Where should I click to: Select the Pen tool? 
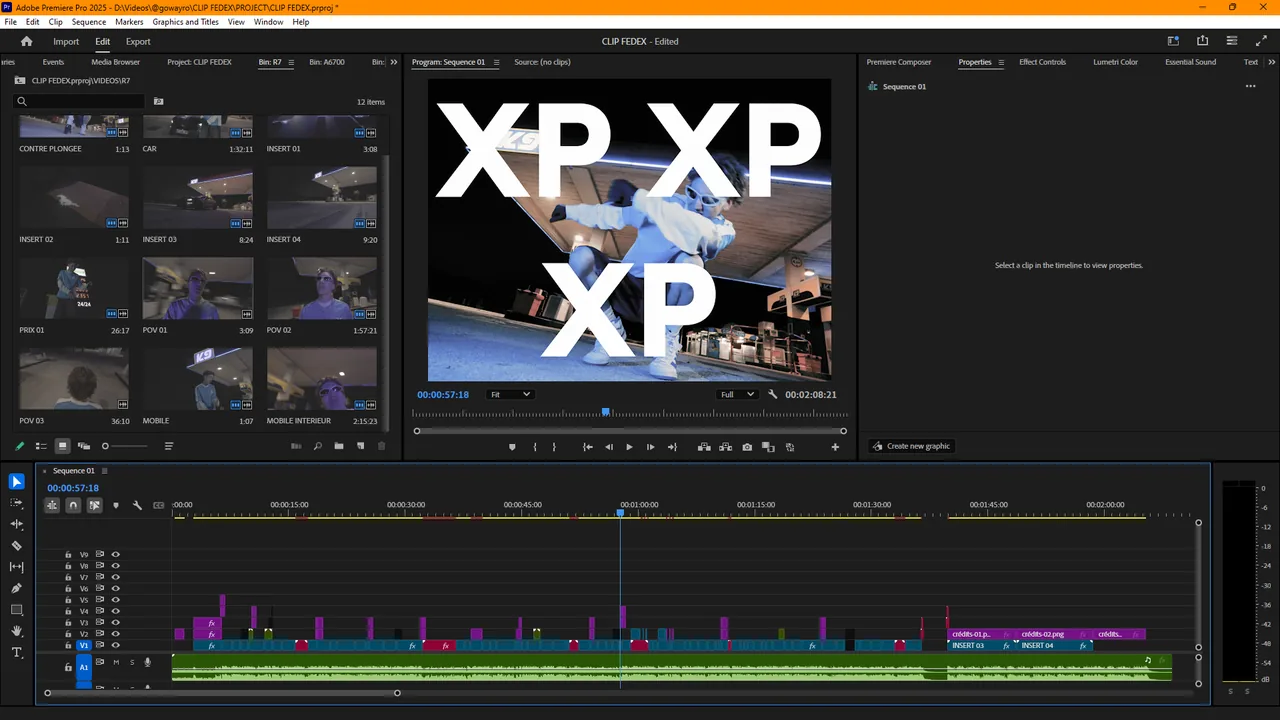coord(16,588)
